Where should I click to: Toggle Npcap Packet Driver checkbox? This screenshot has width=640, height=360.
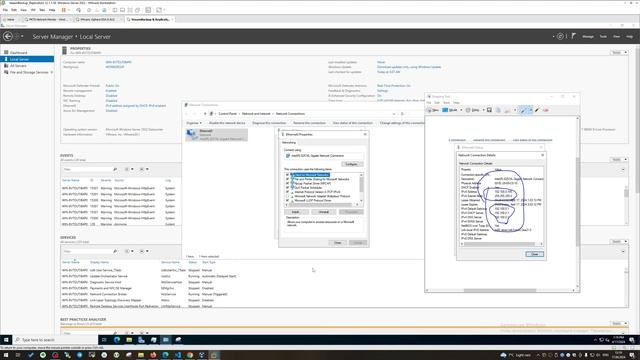[287, 183]
